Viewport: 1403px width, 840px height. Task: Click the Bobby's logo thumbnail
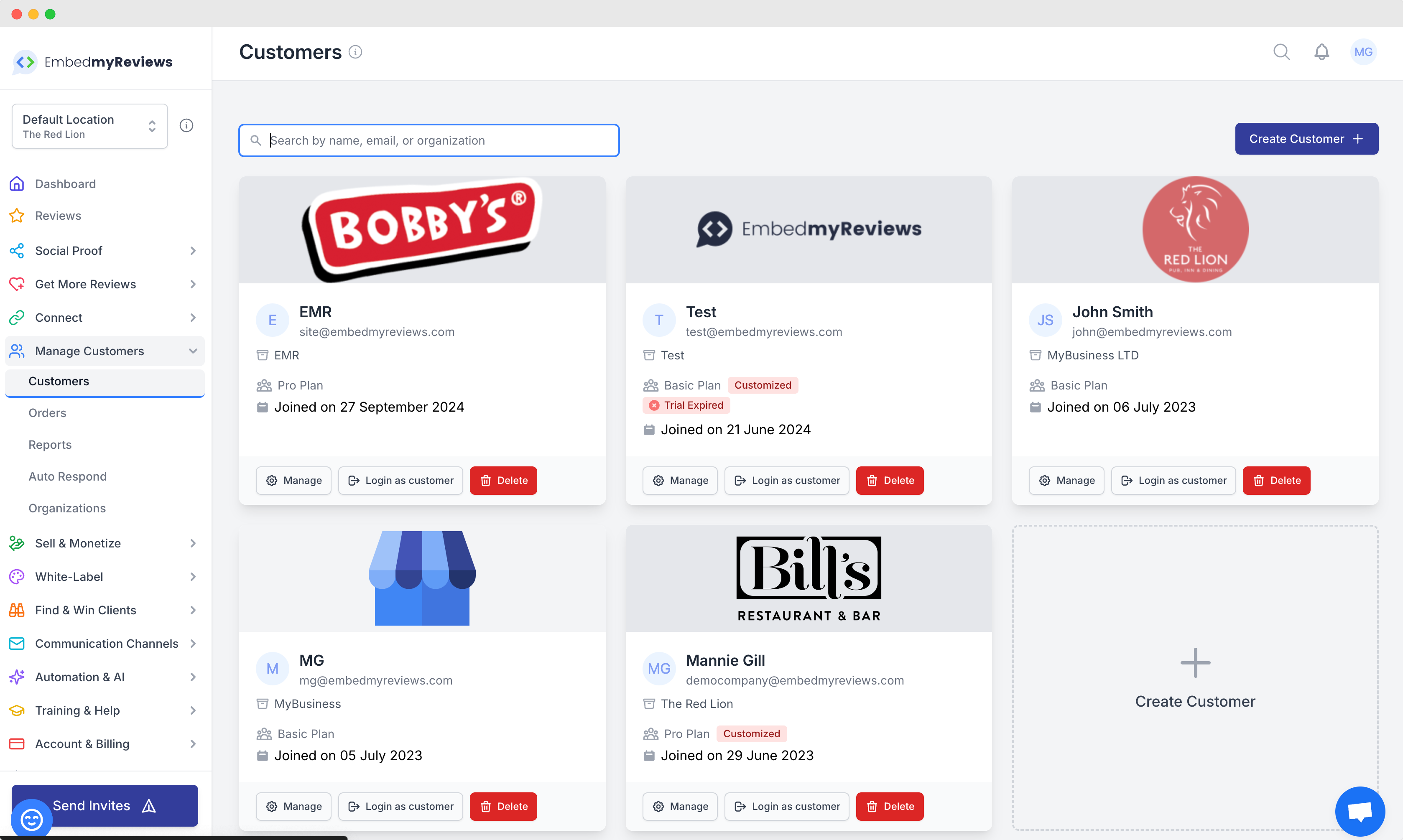422,230
